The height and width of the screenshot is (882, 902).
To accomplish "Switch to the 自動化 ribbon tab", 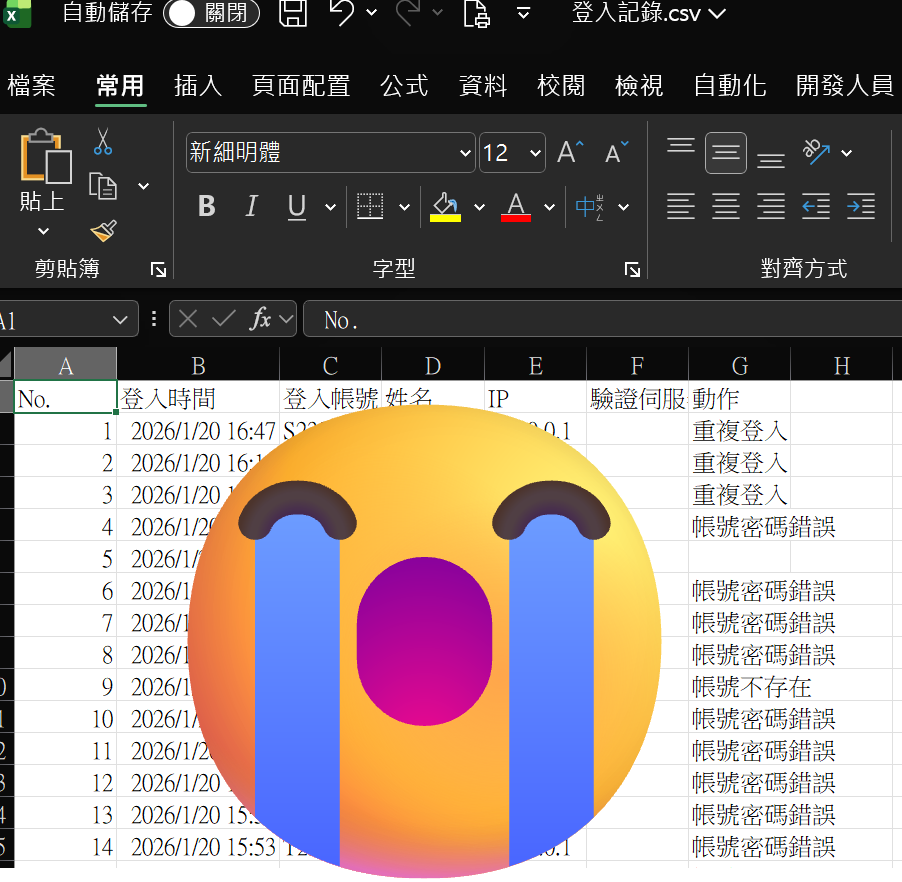I will coord(729,86).
